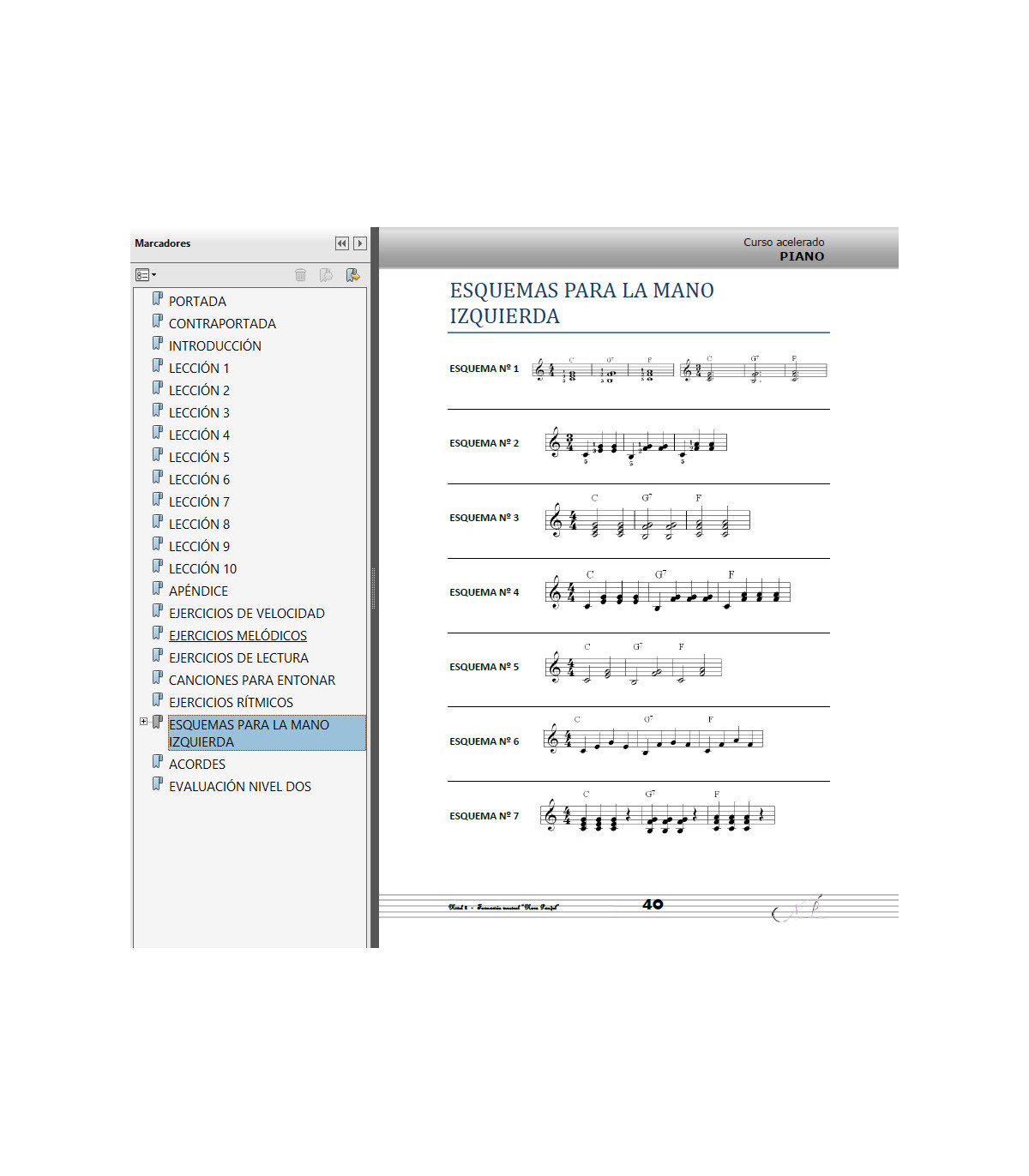The height and width of the screenshot is (1176, 1029).
Task: Click the bookmark icon beside LECCIÓN 6
Action: click(x=158, y=477)
